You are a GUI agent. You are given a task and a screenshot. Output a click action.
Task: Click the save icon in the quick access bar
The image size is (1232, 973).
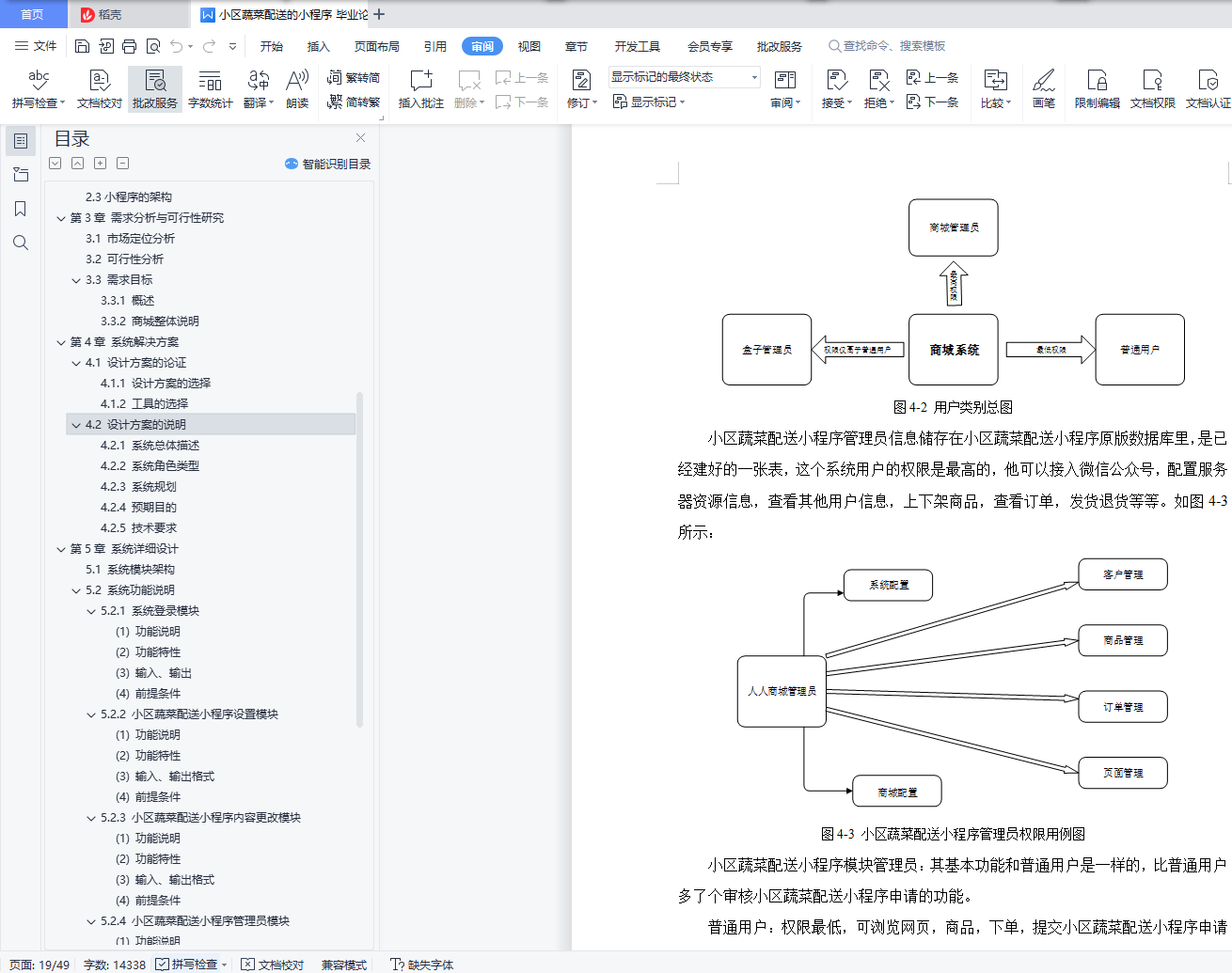[82, 46]
